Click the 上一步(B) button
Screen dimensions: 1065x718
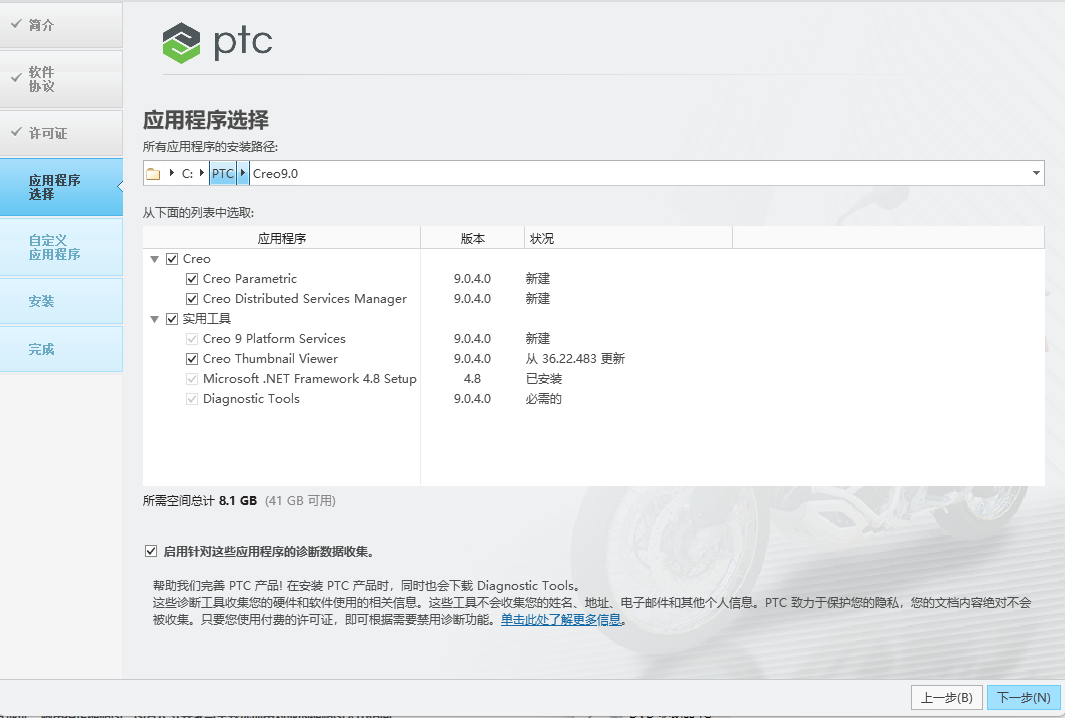[947, 698]
